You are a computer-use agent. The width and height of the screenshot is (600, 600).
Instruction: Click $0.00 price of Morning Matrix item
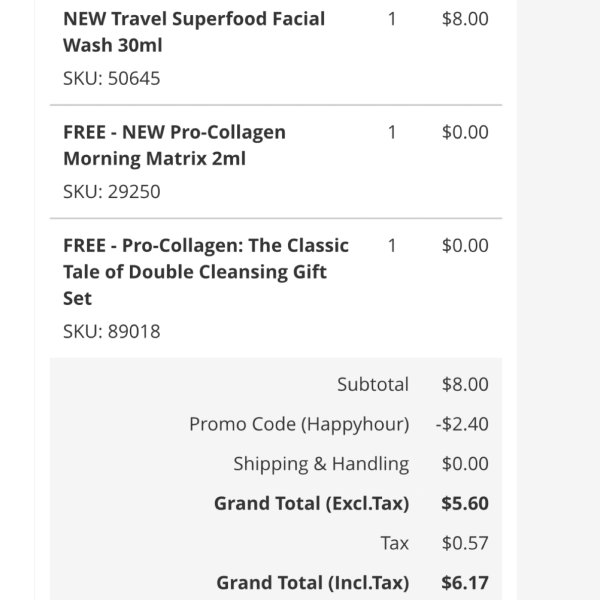click(465, 132)
